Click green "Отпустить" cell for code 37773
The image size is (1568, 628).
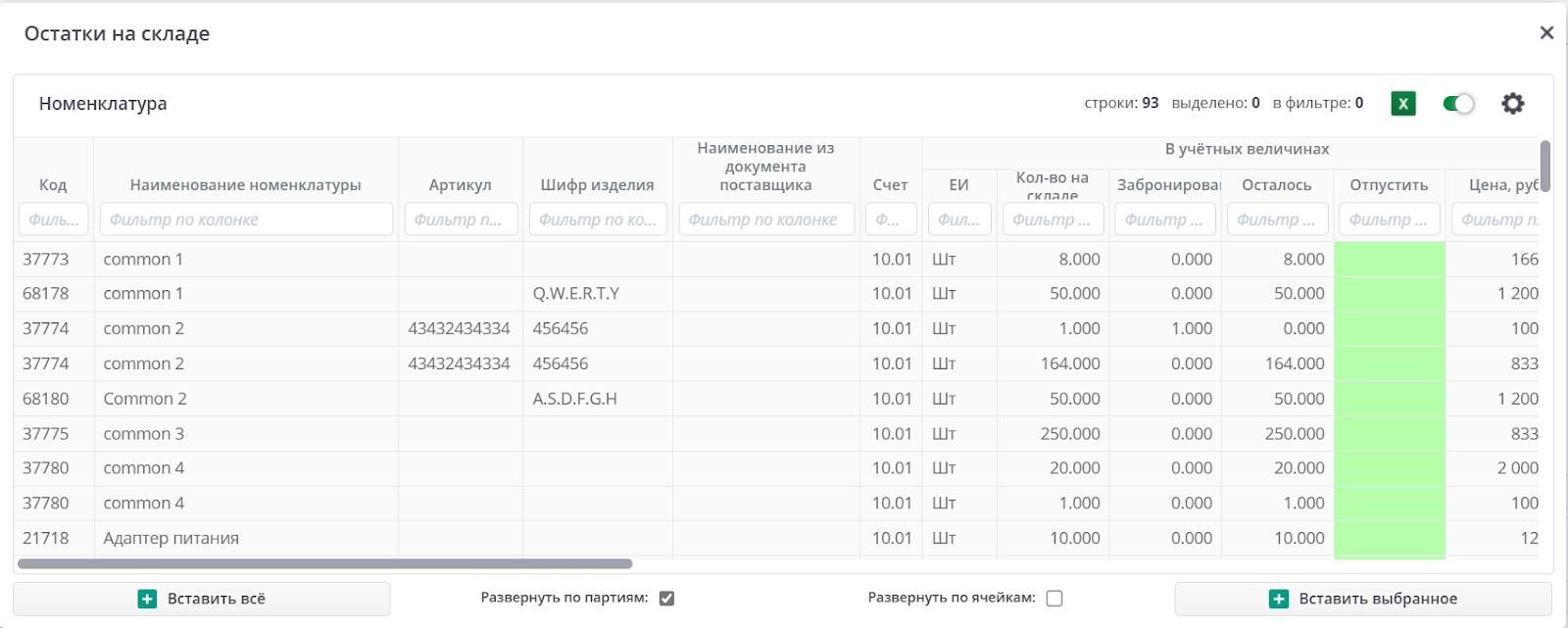pos(1389,260)
